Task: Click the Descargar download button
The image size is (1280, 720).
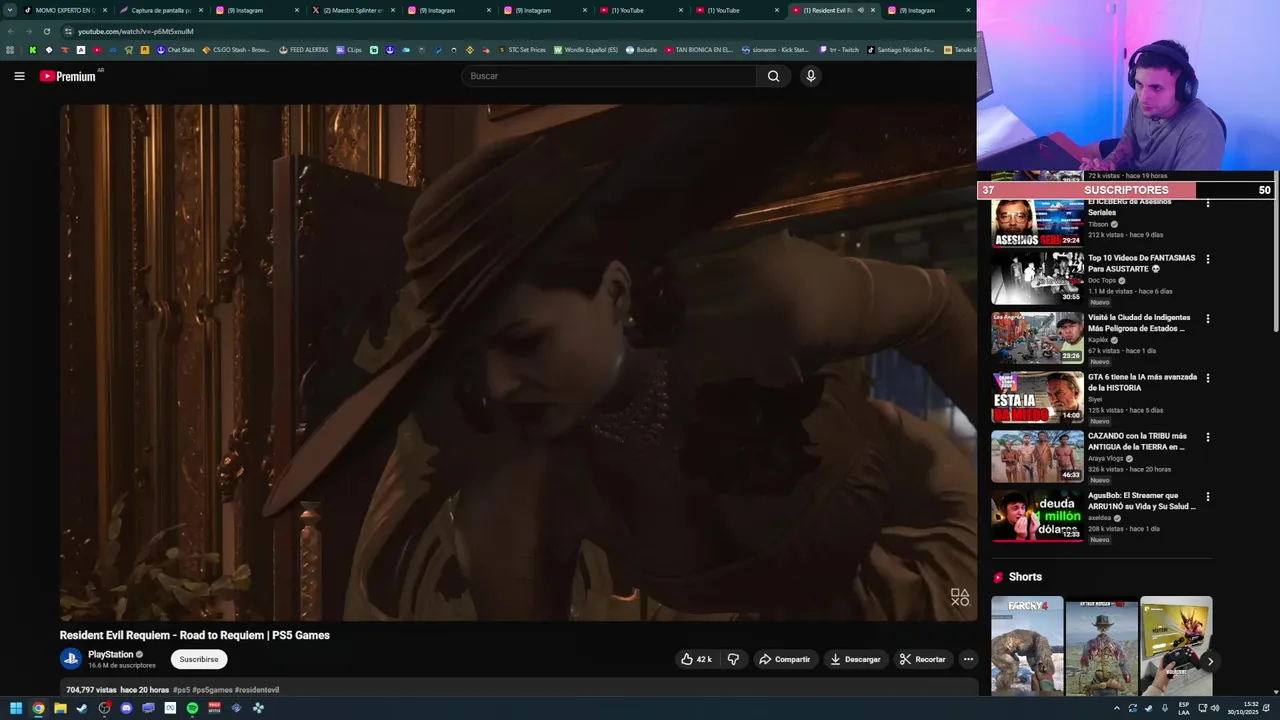Action: click(856, 659)
